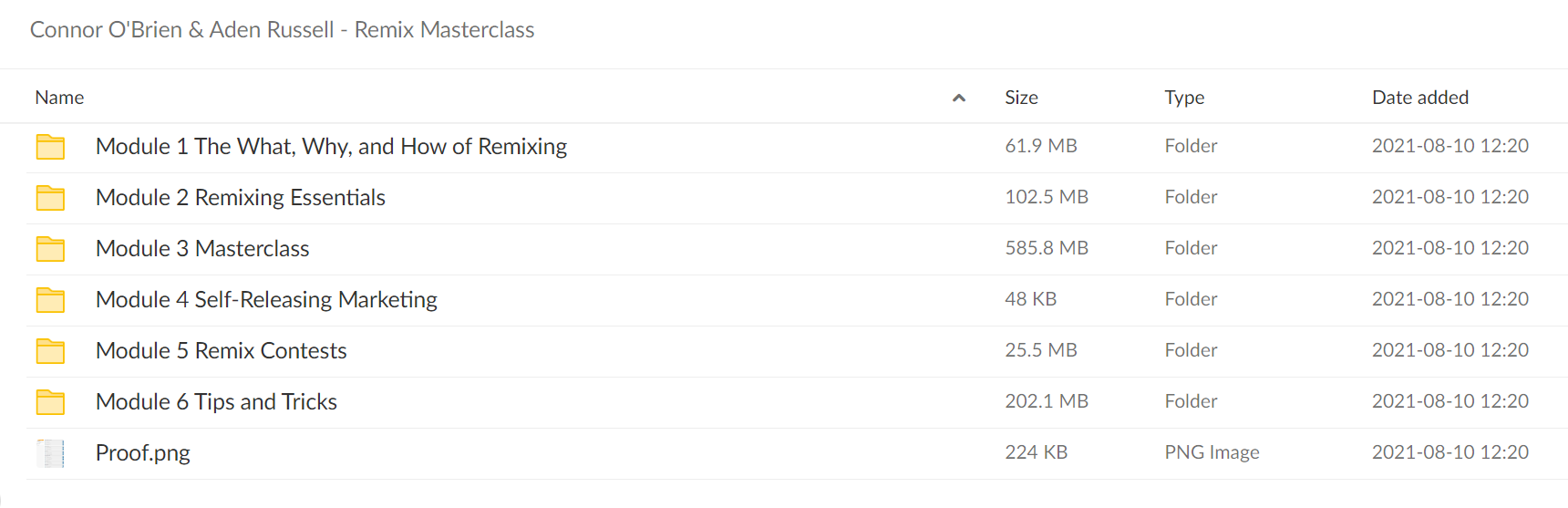
Task: Open Module 5 Remix Contests folder name
Action: pyautogui.click(x=222, y=351)
